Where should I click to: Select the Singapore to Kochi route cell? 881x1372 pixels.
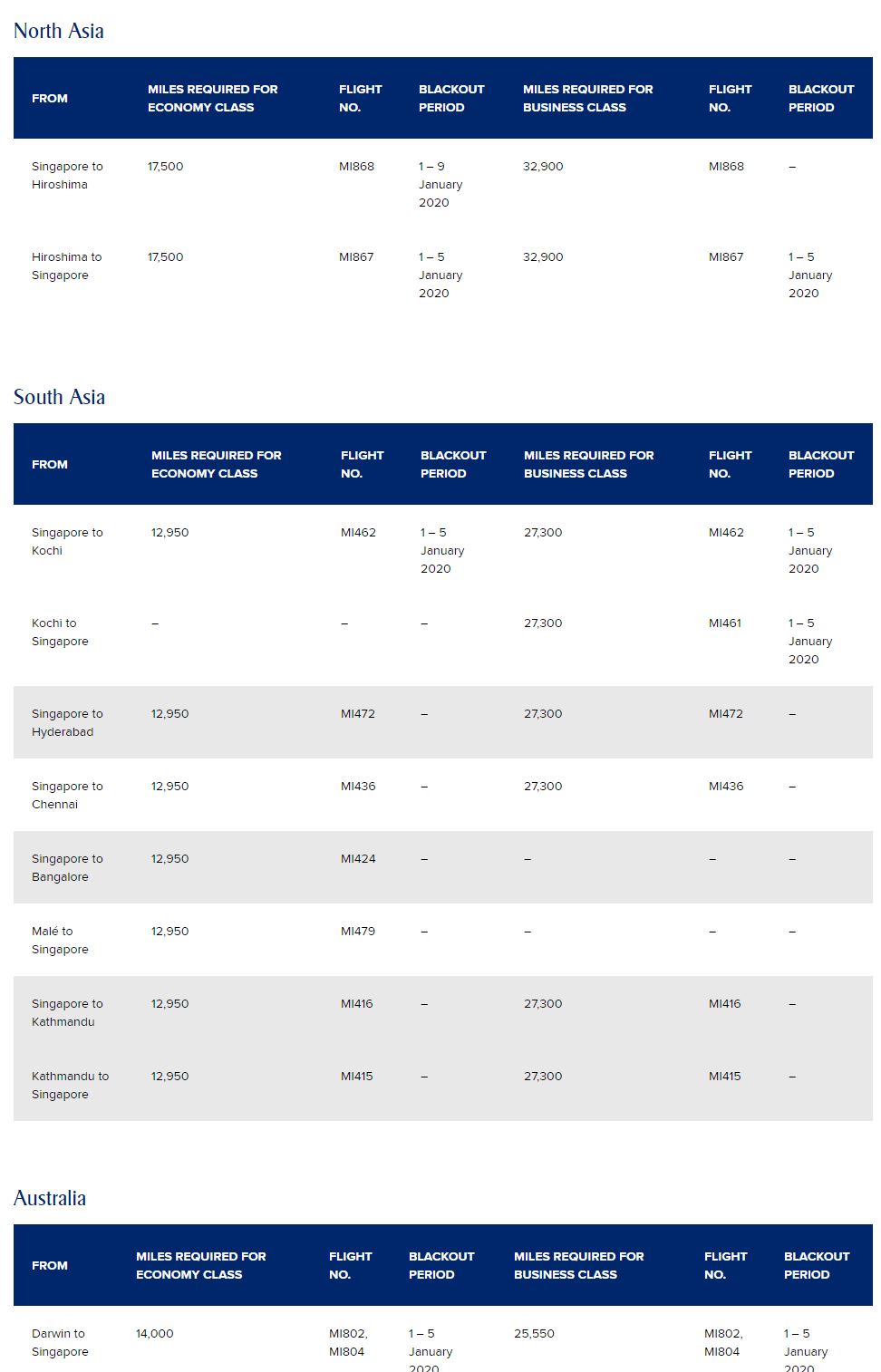click(67, 541)
